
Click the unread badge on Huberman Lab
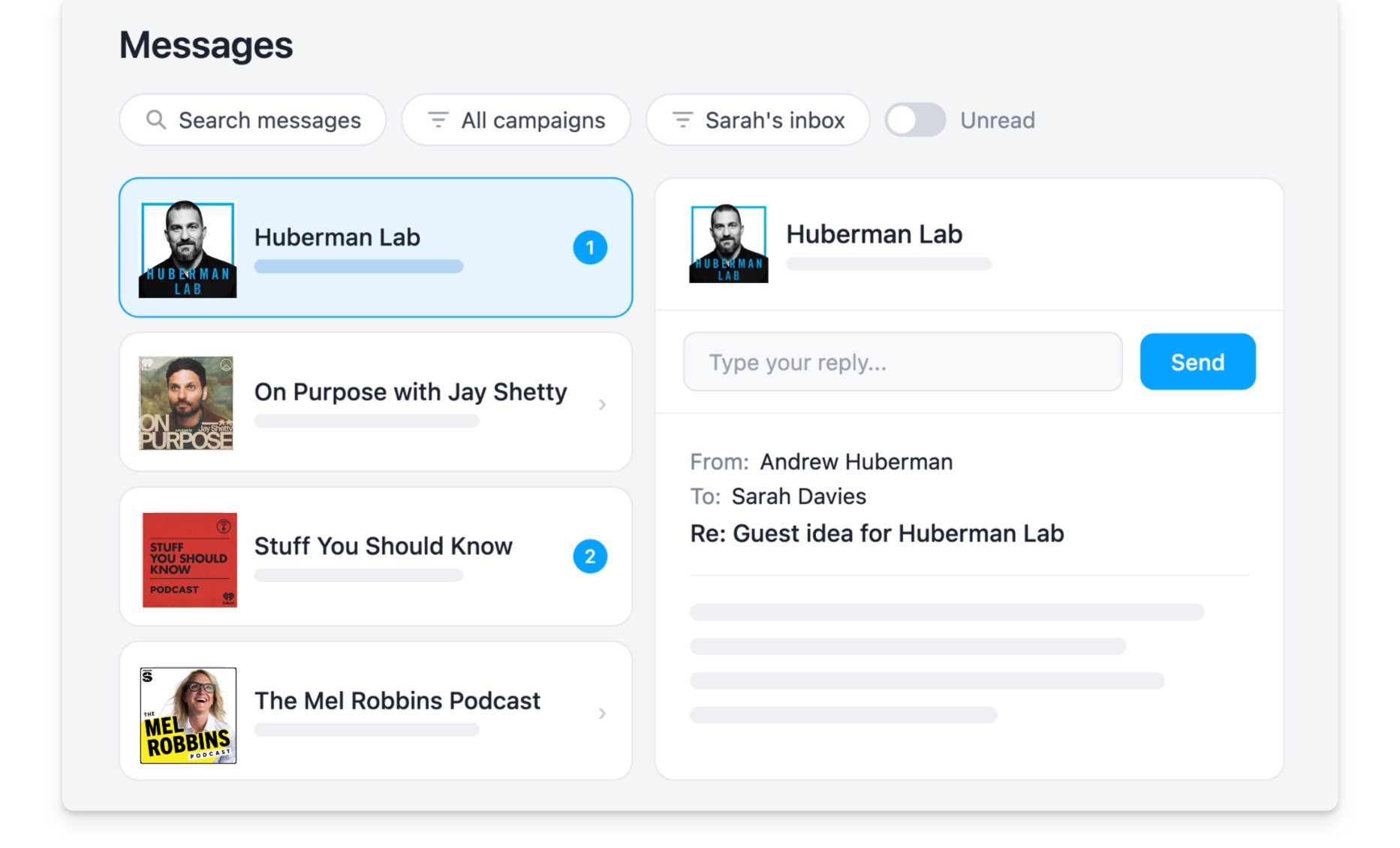tap(590, 247)
